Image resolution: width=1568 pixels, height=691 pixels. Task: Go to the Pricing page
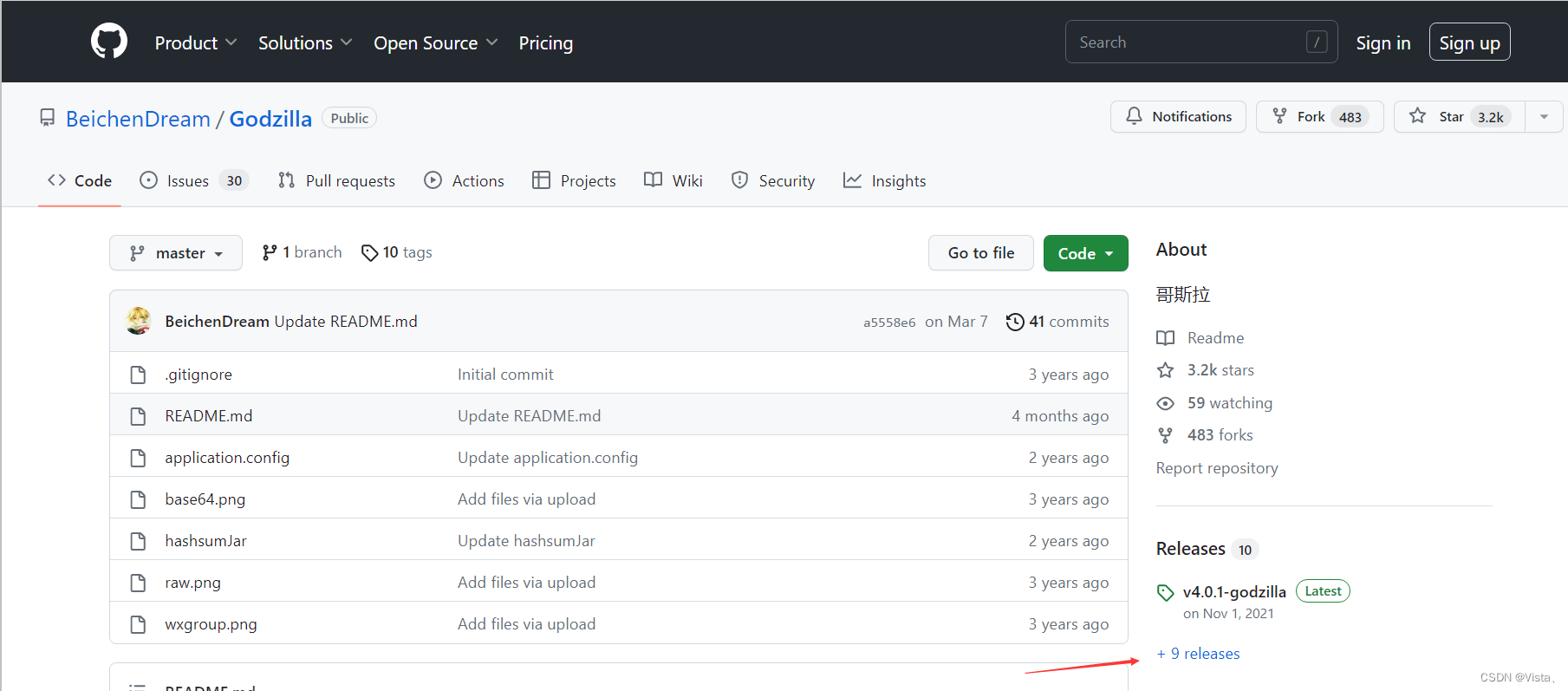(546, 42)
